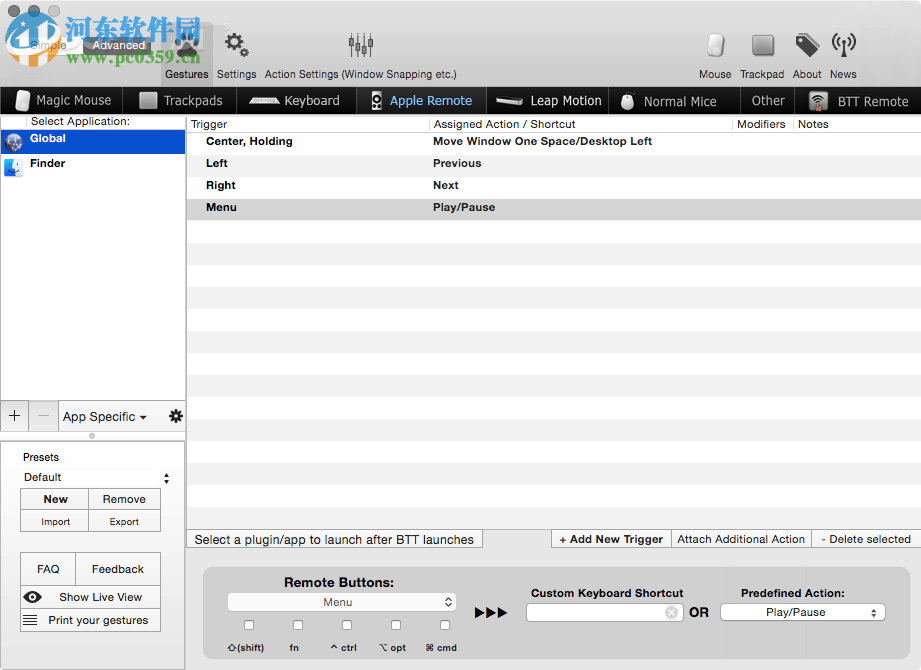Click the Mouse icon in the toolbar
Image resolution: width=921 pixels, height=670 pixels.
(715, 47)
